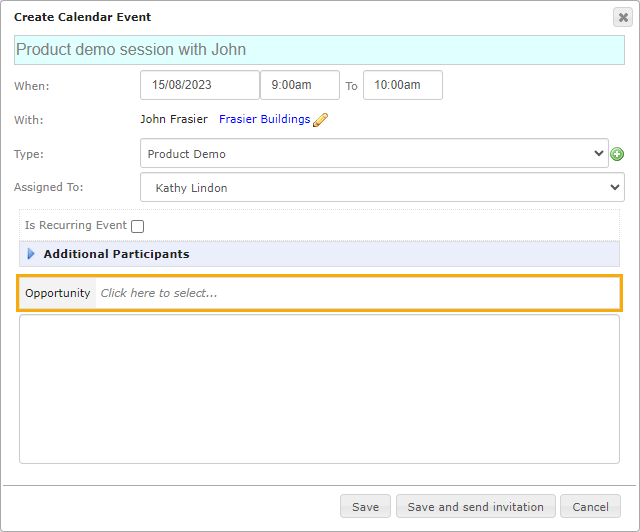
Task: Click inside the large empty notes area
Action: (319, 389)
